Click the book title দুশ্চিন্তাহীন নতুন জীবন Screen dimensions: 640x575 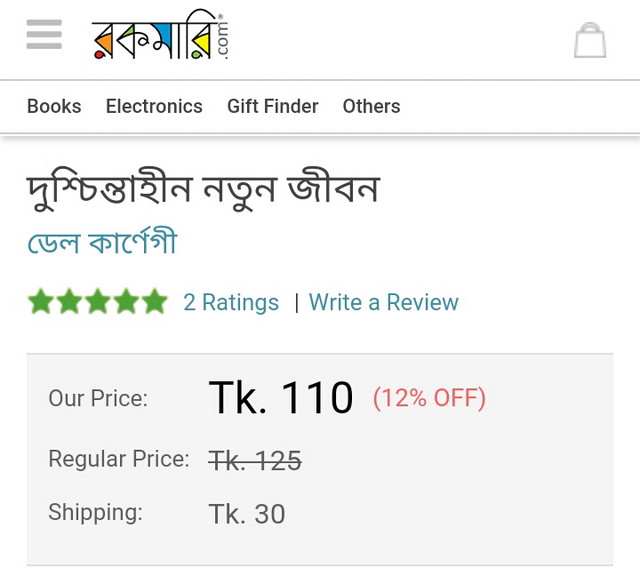tap(203, 189)
